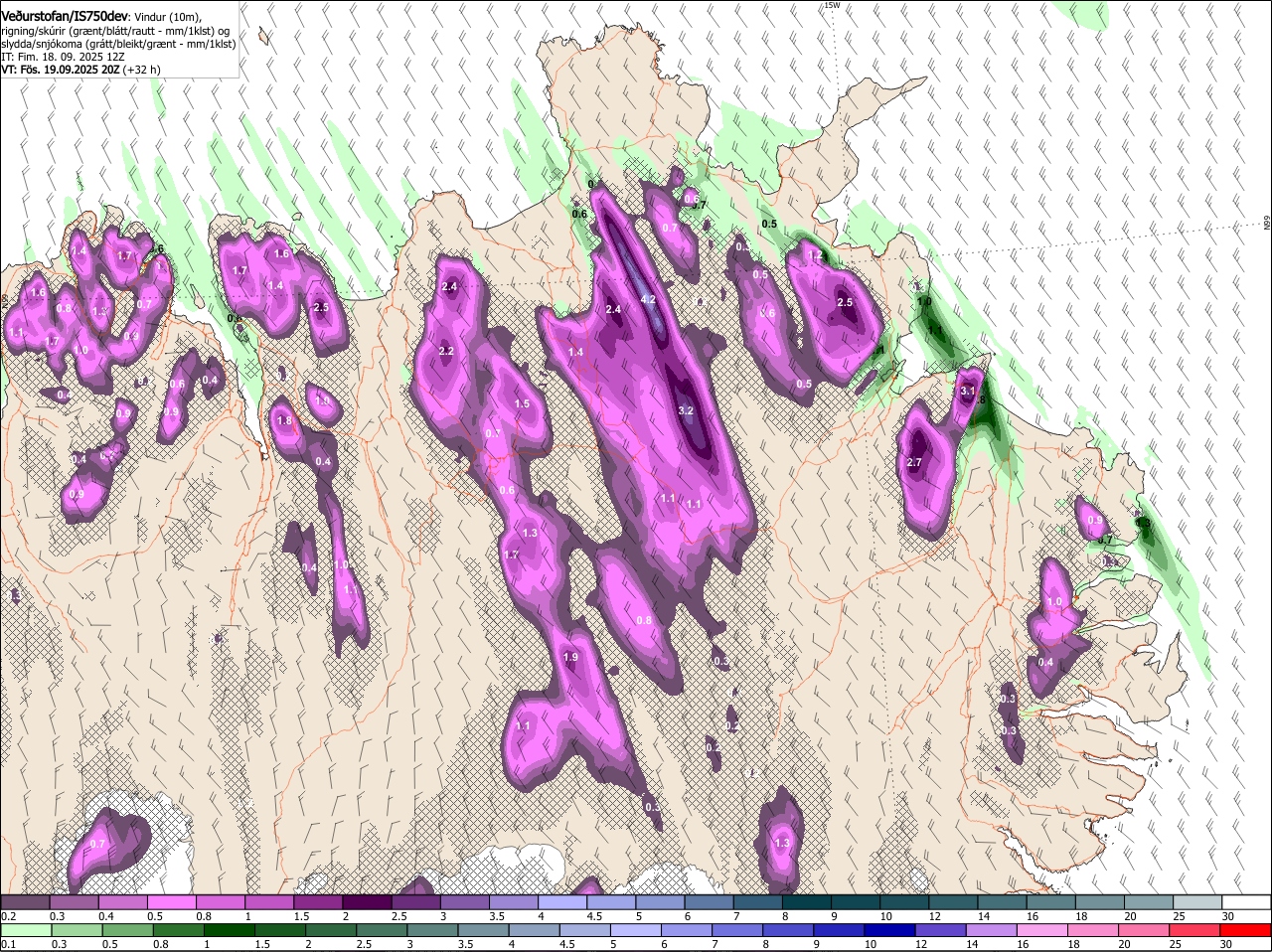Click the '15W' longitude label at top
The height and width of the screenshot is (952, 1272).
[x=833, y=5]
